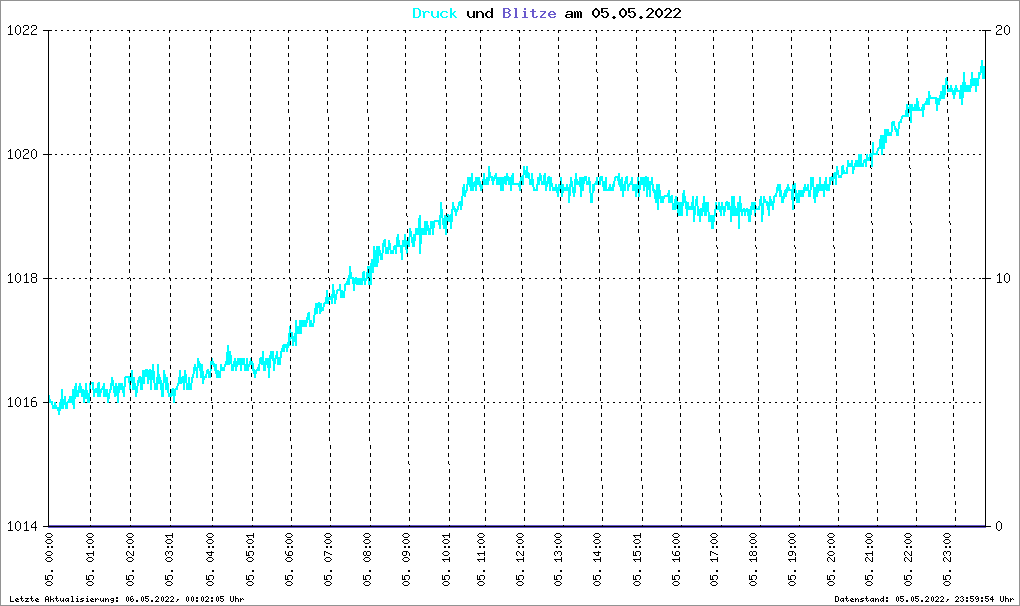
Task: Pick the '05. 18:00' time axis label
Action: 754,560
